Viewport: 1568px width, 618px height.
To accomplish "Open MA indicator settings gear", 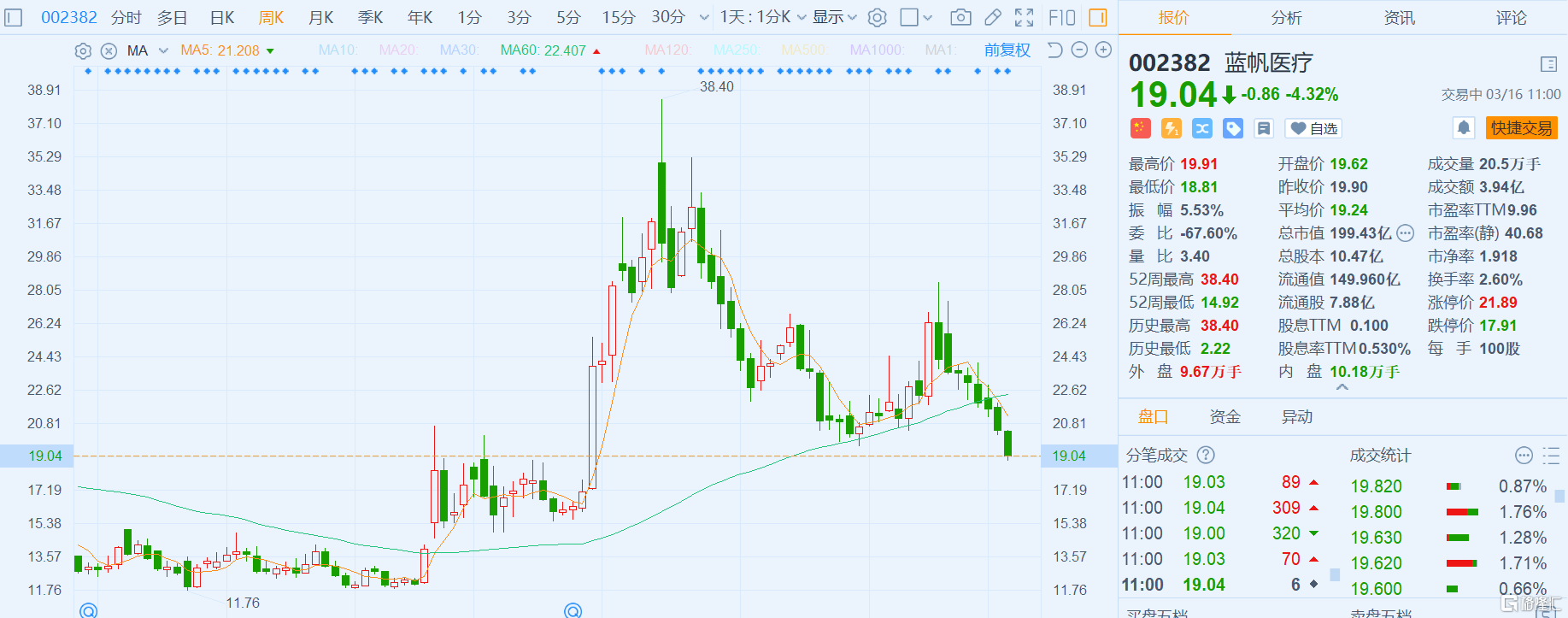I will [83, 51].
